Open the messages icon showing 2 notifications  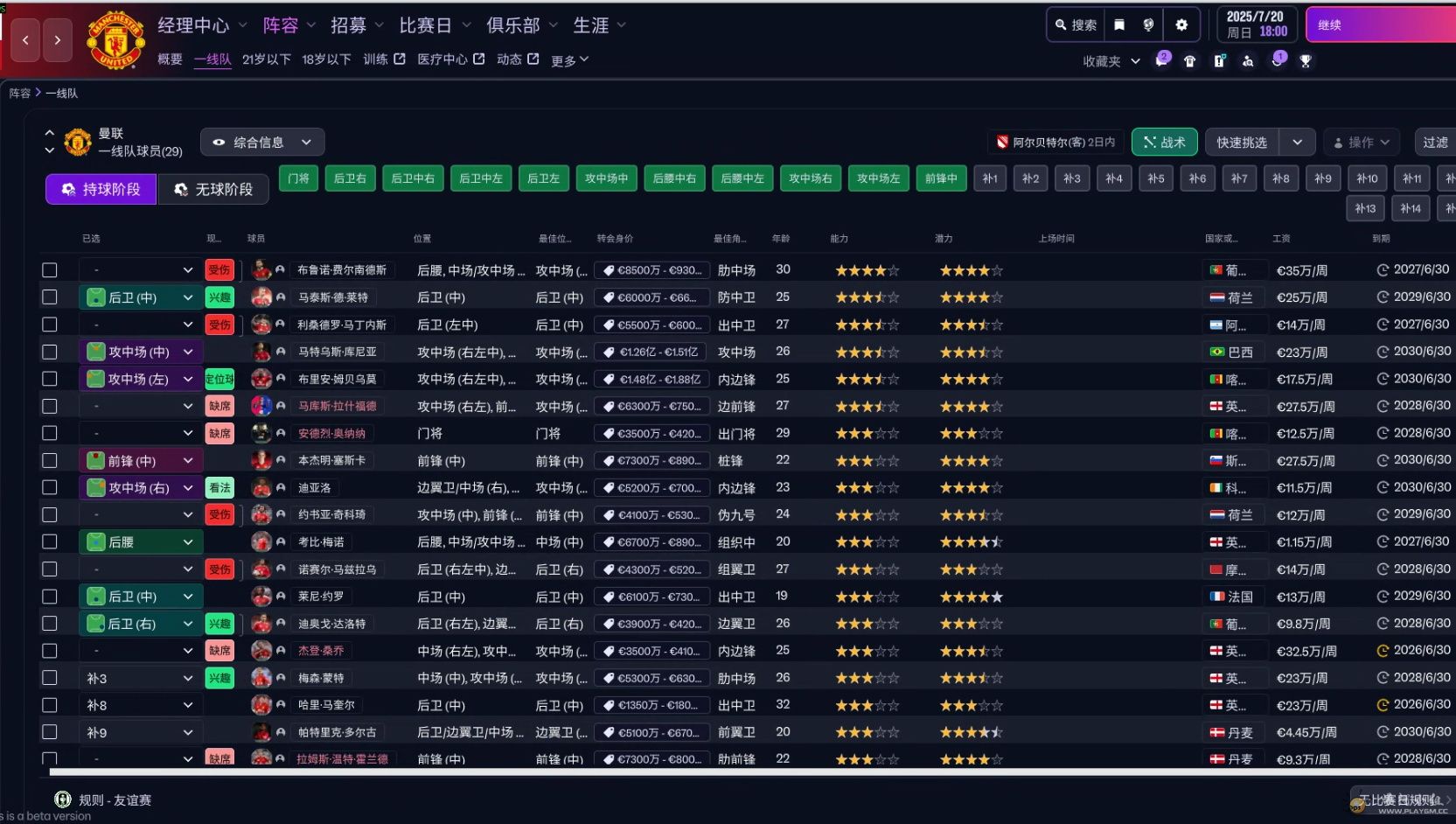point(1161,61)
